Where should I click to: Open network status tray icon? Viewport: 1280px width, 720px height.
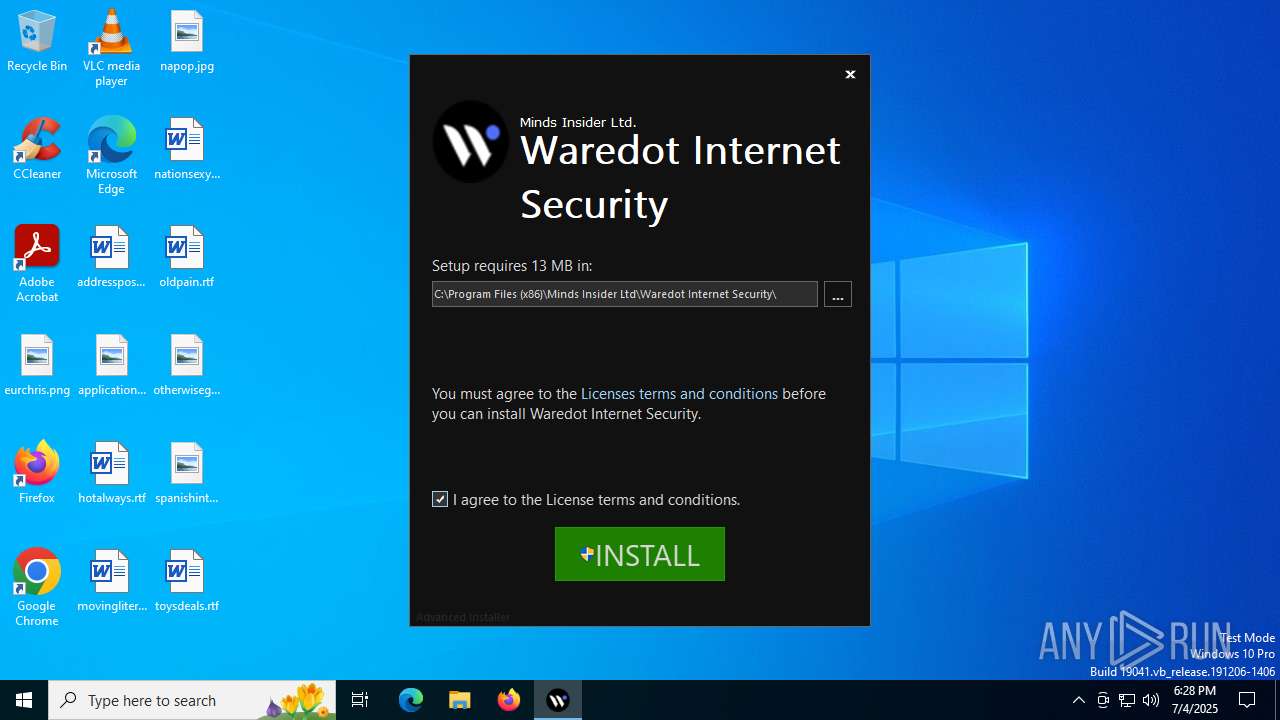(1127, 700)
